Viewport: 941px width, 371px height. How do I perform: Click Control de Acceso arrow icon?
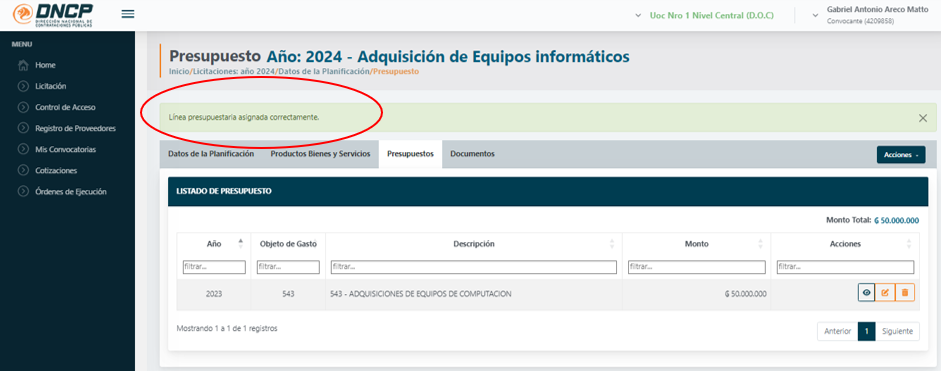coord(23,107)
